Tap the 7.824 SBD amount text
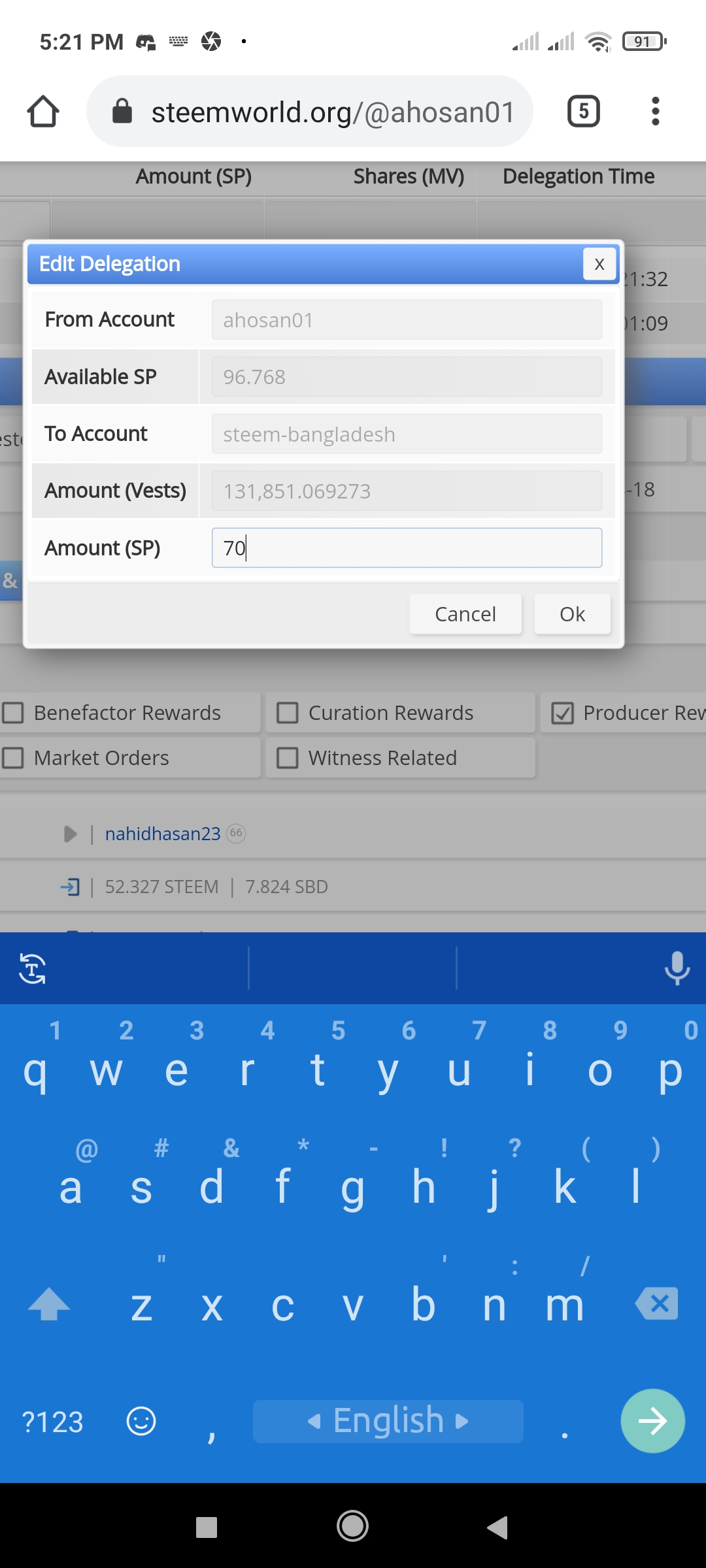This screenshot has width=706, height=1568. [286, 887]
